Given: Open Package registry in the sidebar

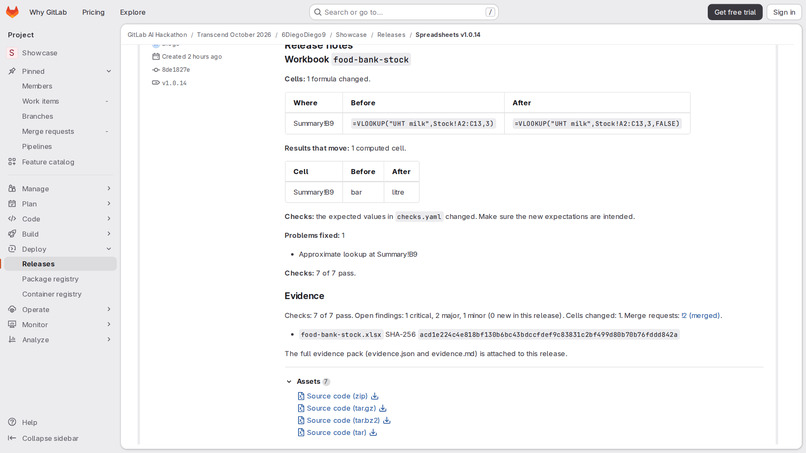Looking at the screenshot, I should point(50,279).
